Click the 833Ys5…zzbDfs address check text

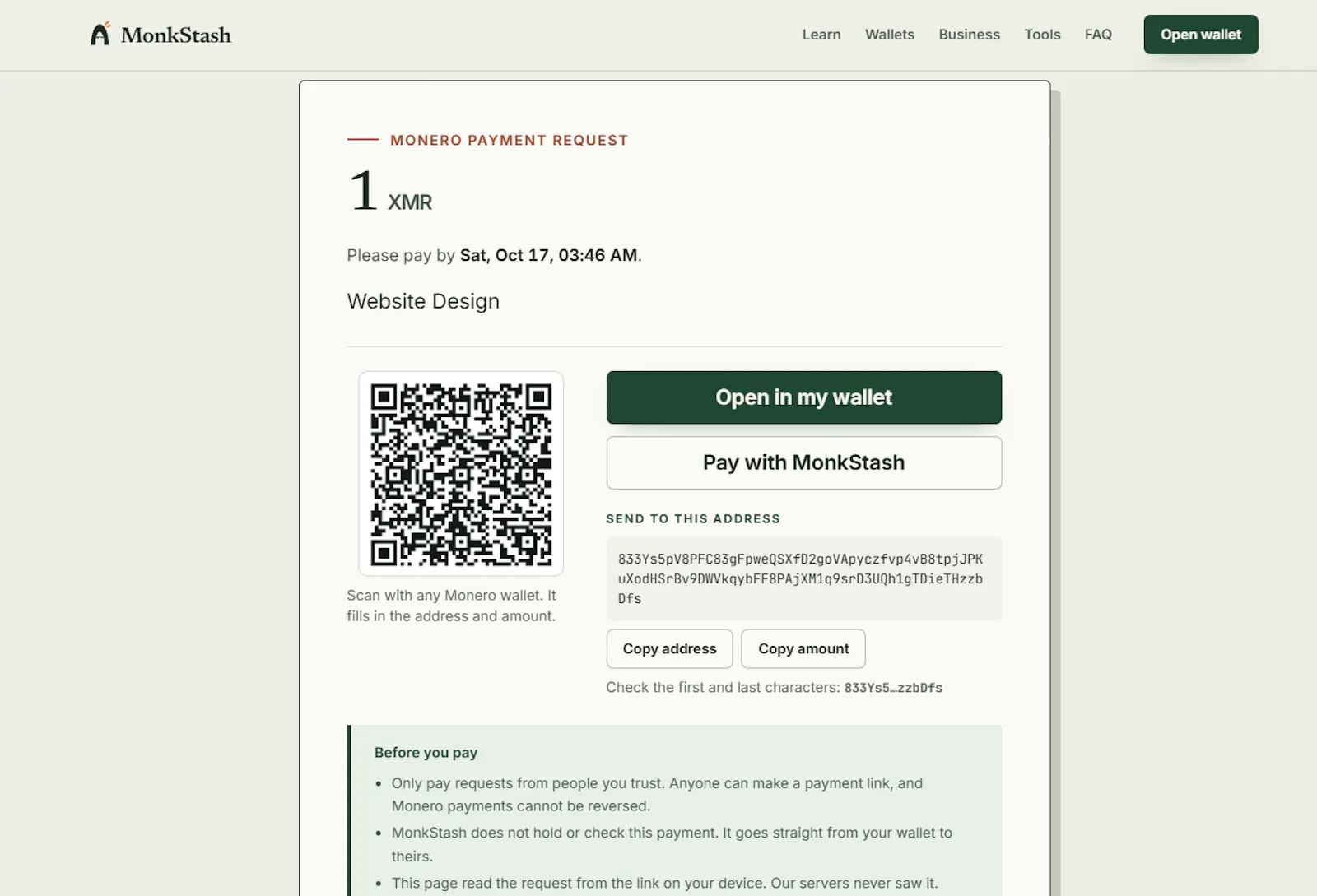tap(893, 688)
